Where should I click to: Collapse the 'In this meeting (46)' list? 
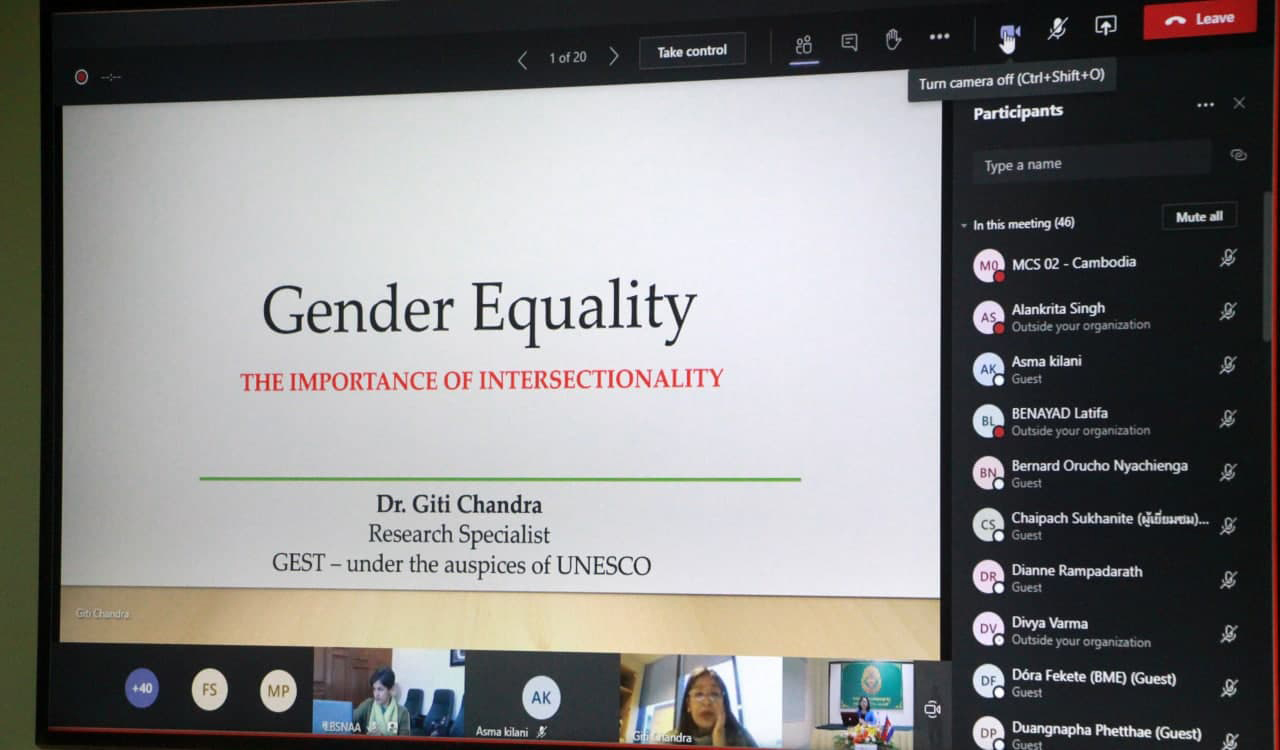964,226
